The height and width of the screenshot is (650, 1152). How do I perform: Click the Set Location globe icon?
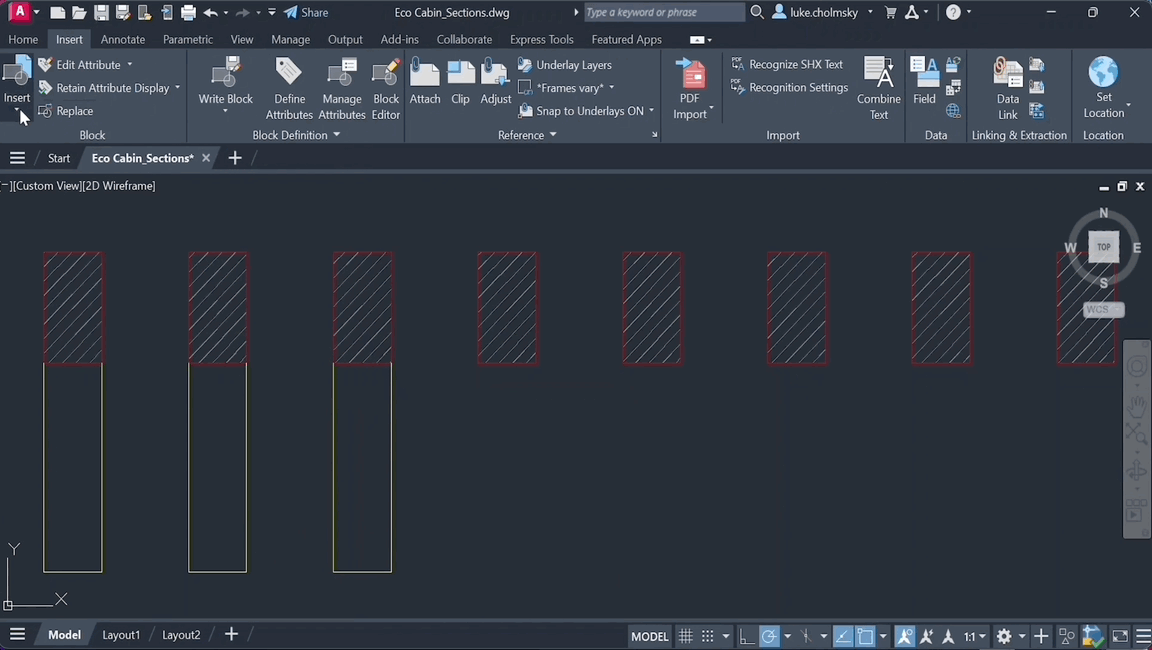tap(1104, 72)
